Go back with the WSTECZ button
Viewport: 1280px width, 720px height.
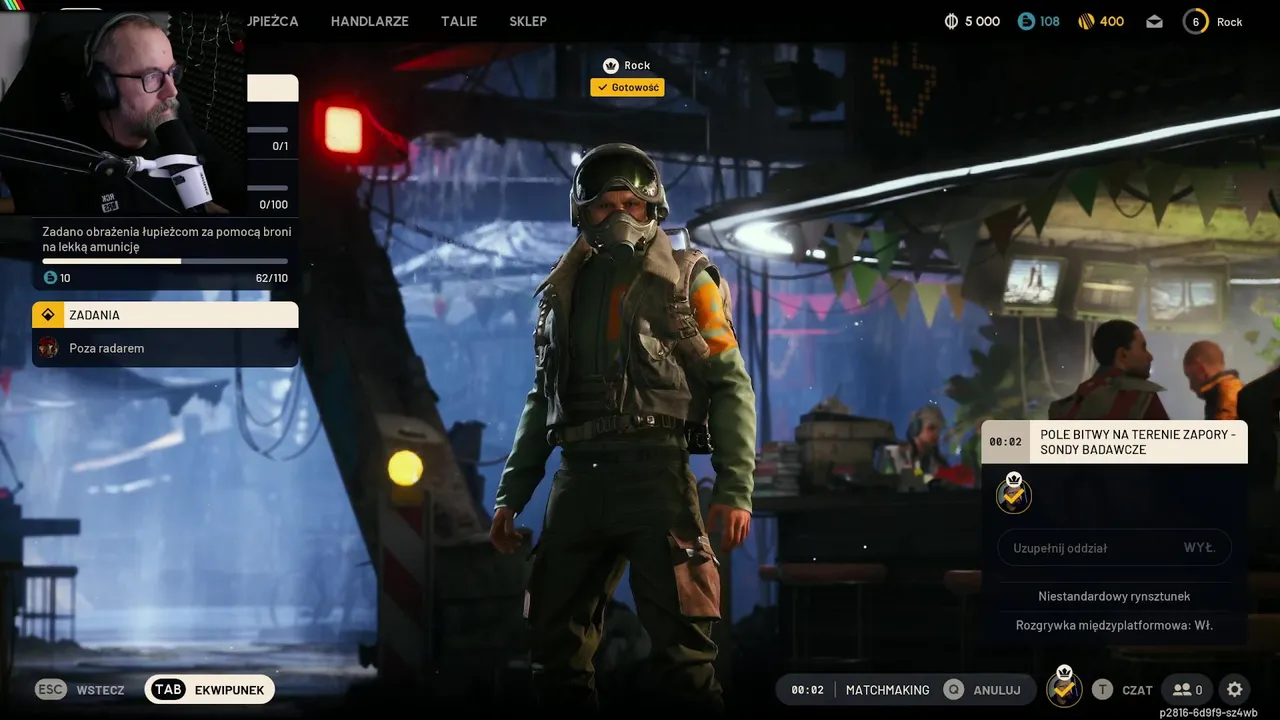(x=101, y=690)
